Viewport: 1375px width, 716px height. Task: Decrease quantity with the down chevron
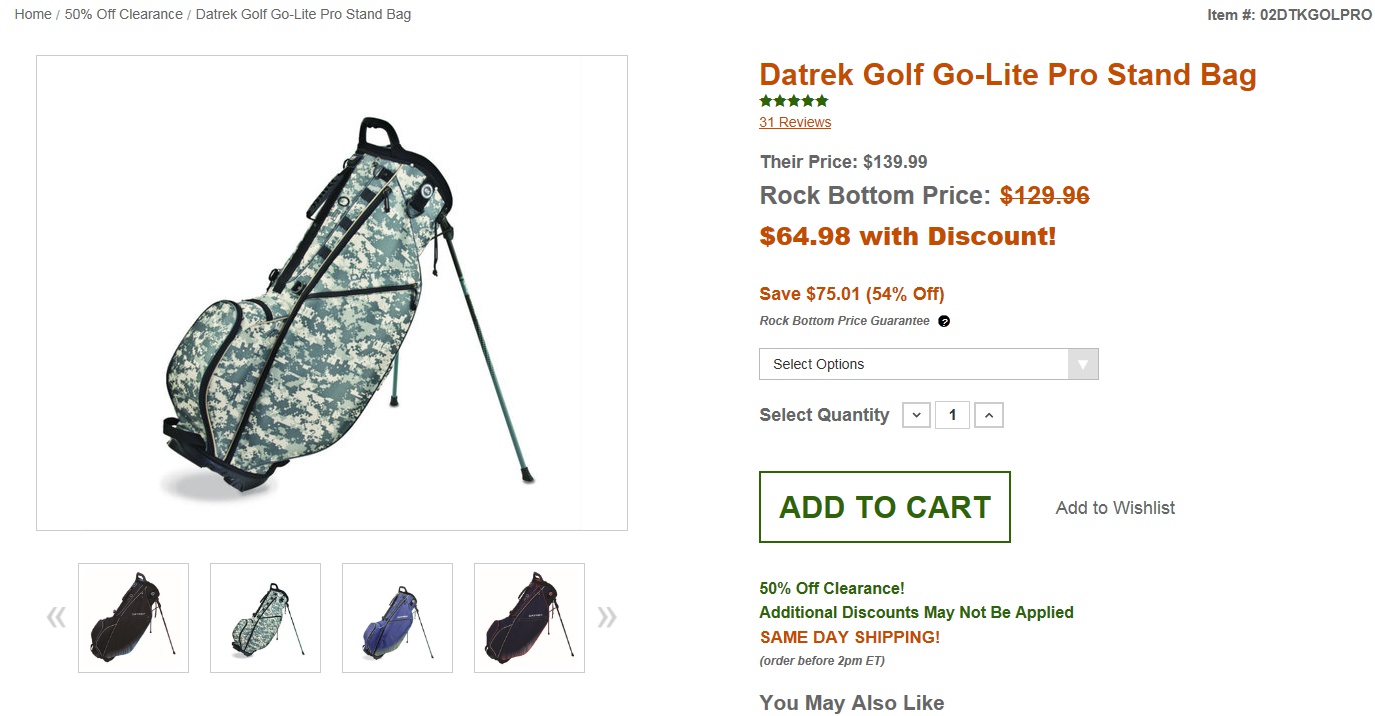click(x=916, y=415)
